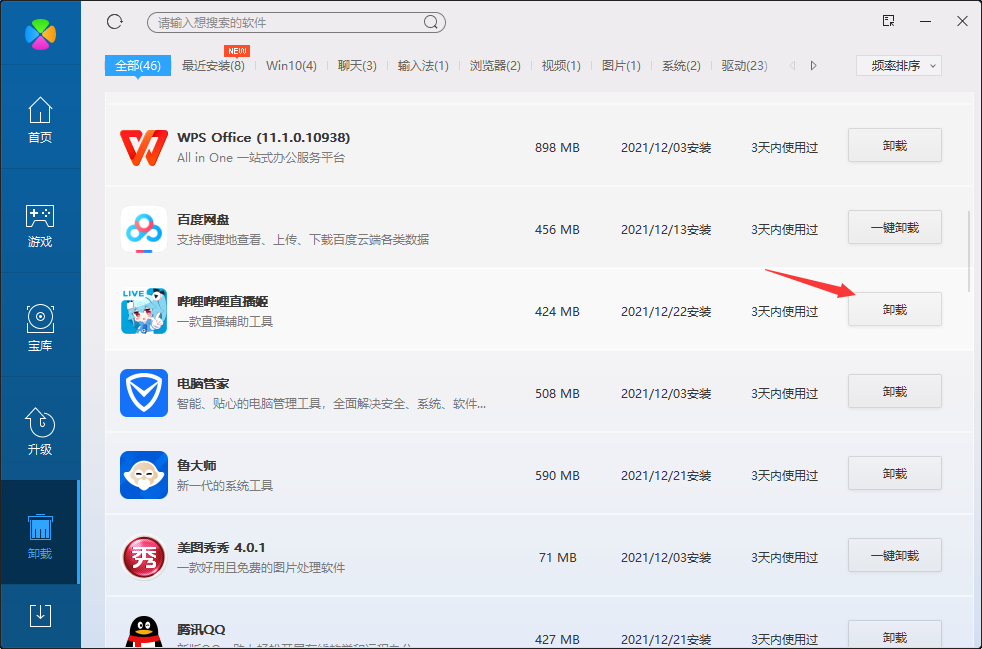Switch to Win10(4) tab
The width and height of the screenshot is (982, 649).
291,66
